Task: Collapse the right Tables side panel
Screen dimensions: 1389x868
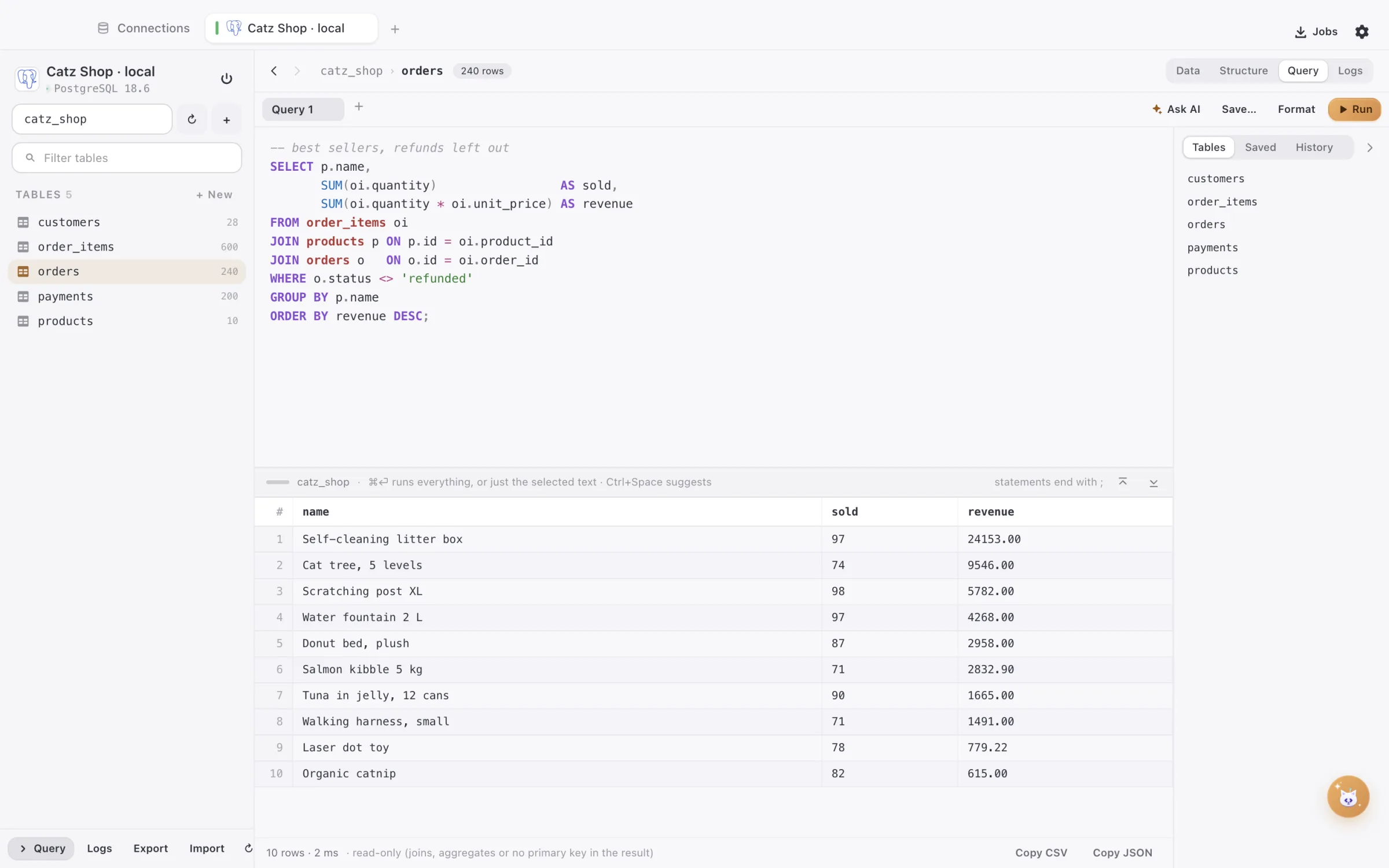Action: [1370, 148]
